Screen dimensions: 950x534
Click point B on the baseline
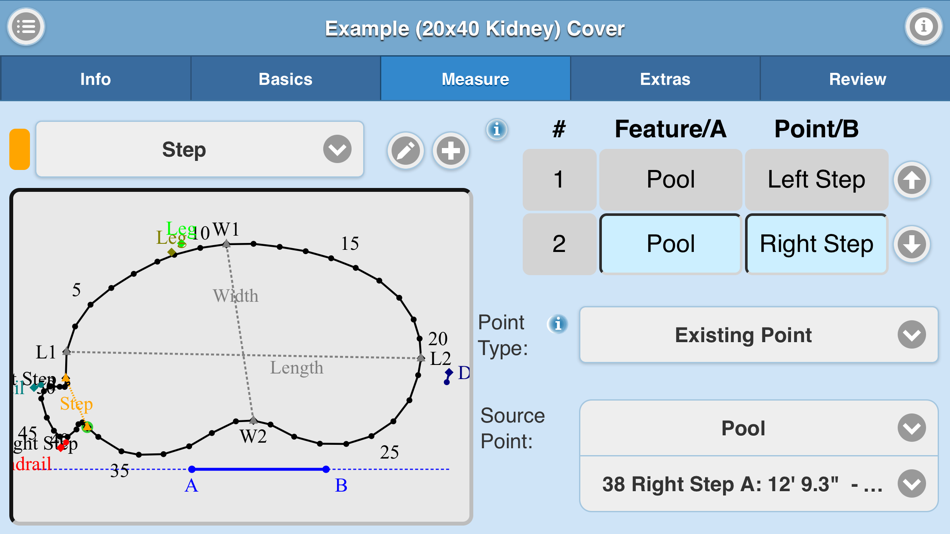[326, 469]
